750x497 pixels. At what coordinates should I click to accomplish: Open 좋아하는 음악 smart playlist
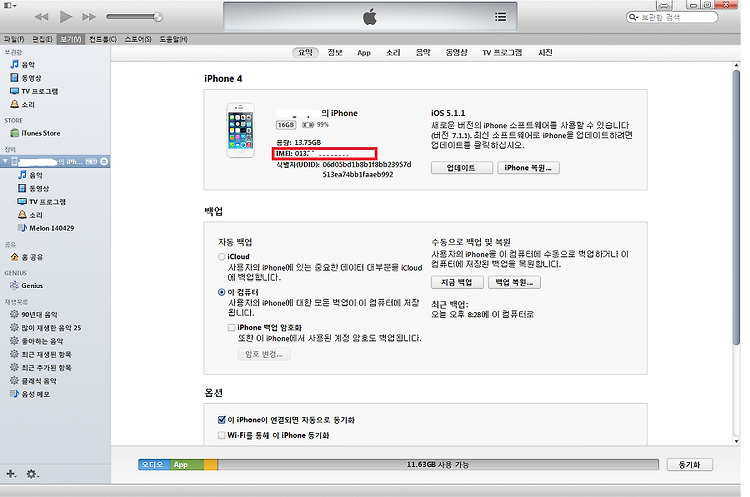pos(37,341)
